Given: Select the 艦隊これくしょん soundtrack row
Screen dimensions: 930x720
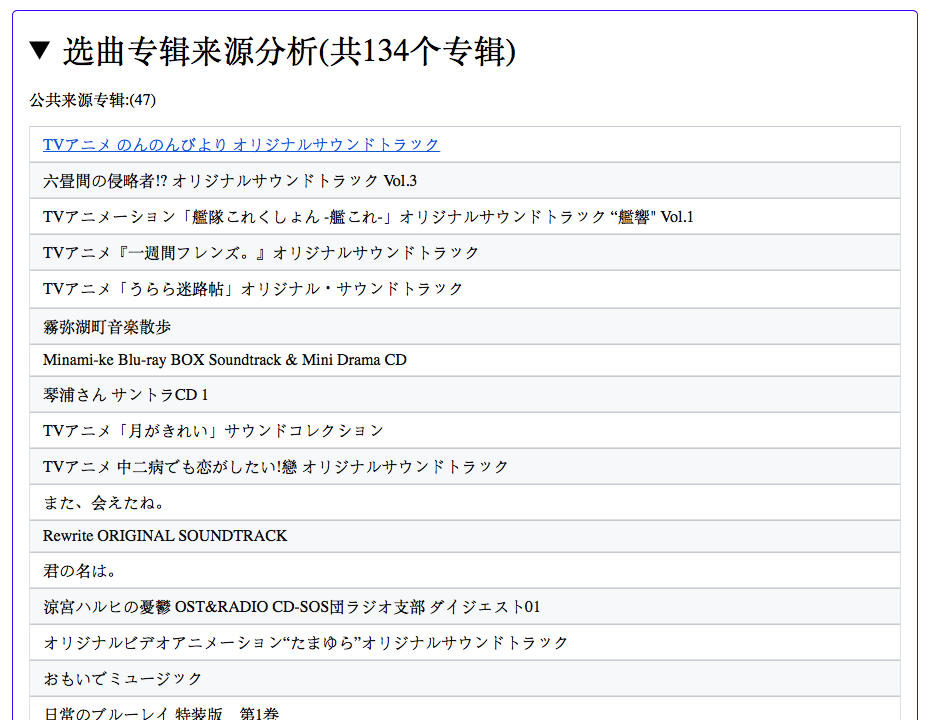Looking at the screenshot, I should click(x=465, y=217).
